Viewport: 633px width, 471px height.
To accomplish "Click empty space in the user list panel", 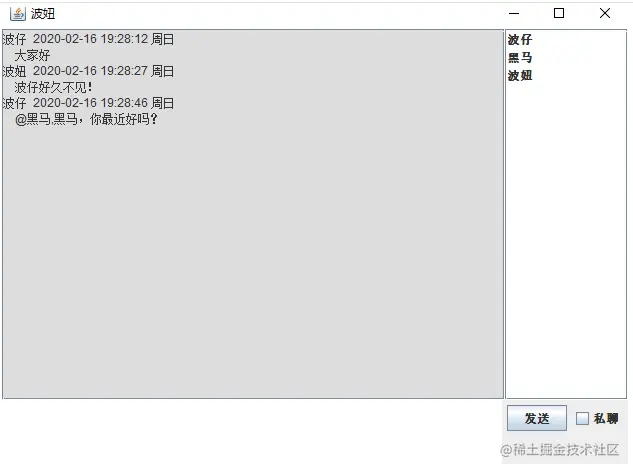I will [566, 242].
